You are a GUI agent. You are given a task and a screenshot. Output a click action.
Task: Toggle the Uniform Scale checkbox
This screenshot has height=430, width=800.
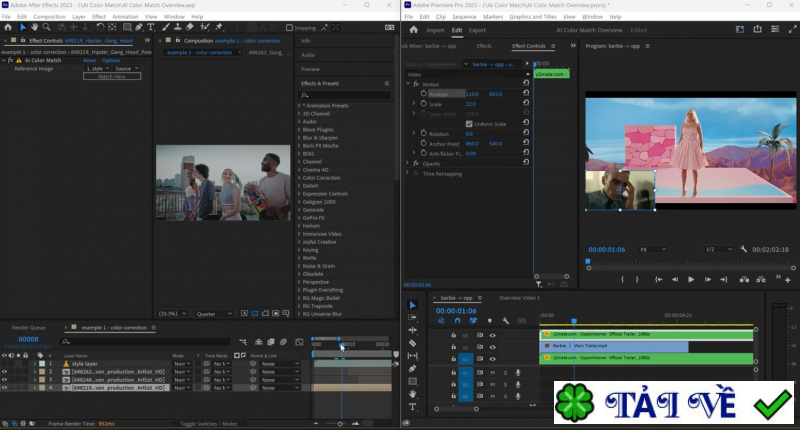pos(469,123)
